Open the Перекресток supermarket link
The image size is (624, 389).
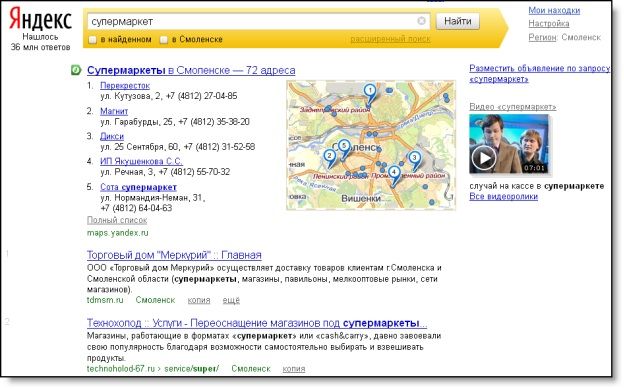click(125, 86)
